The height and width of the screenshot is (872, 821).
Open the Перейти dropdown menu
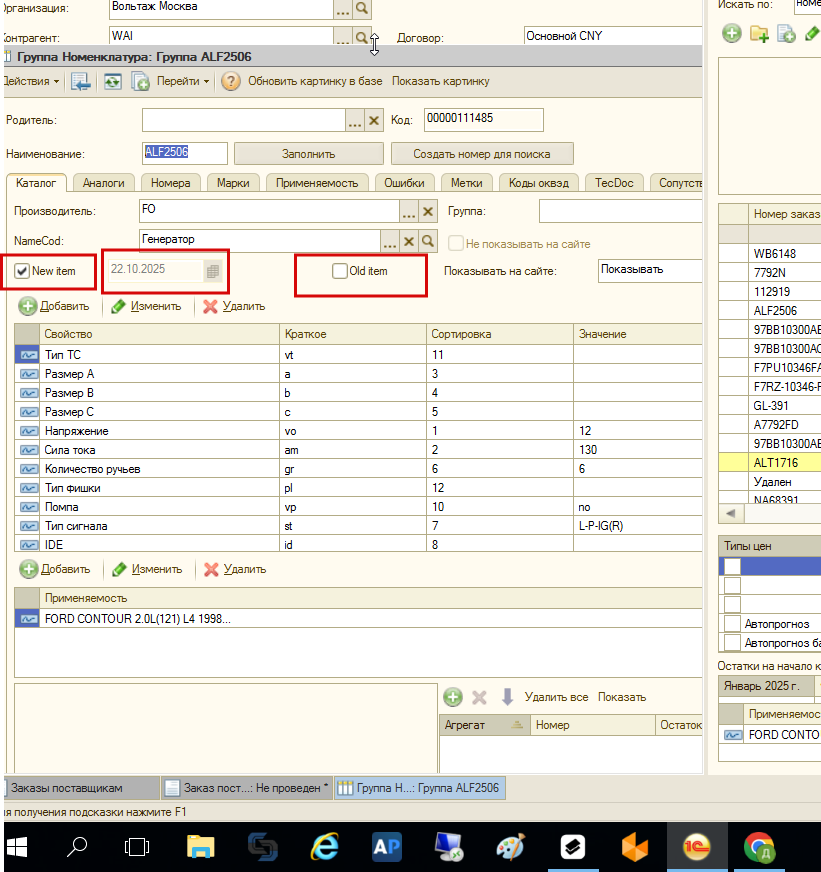point(183,81)
